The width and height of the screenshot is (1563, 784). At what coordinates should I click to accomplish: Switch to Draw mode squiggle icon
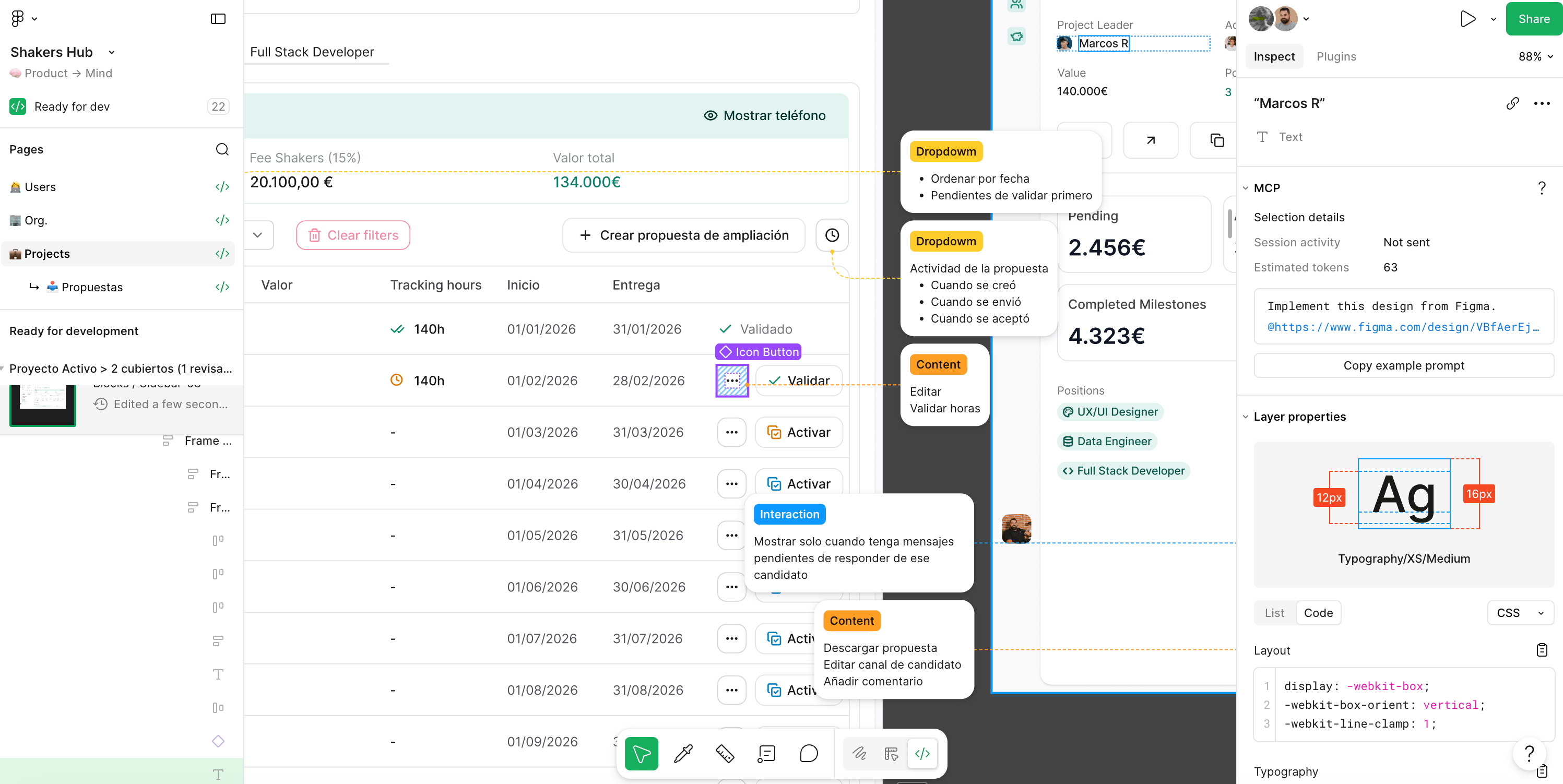click(860, 754)
